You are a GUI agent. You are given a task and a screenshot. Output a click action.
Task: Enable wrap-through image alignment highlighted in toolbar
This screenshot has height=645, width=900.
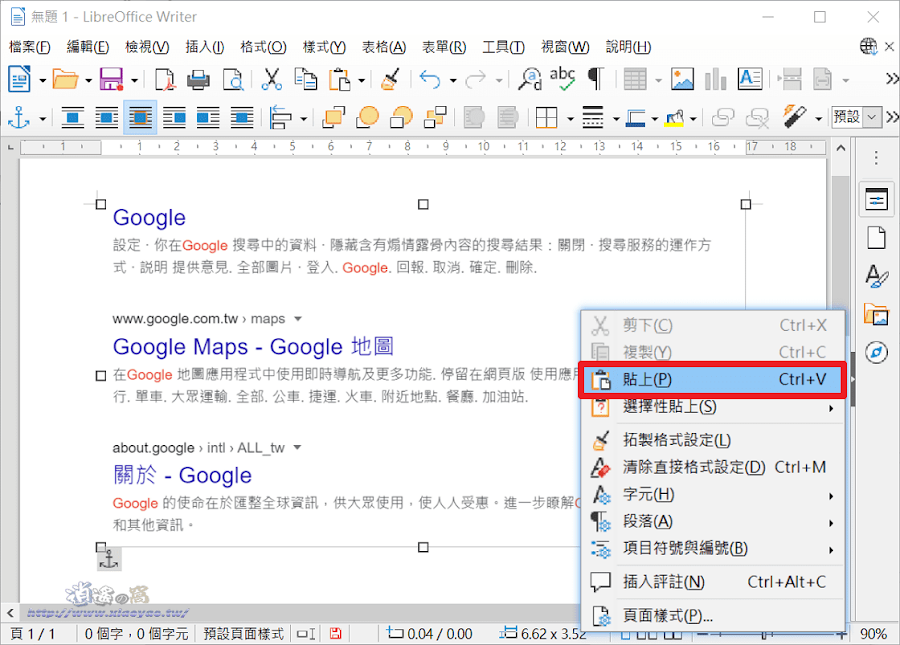pyautogui.click(x=140, y=119)
